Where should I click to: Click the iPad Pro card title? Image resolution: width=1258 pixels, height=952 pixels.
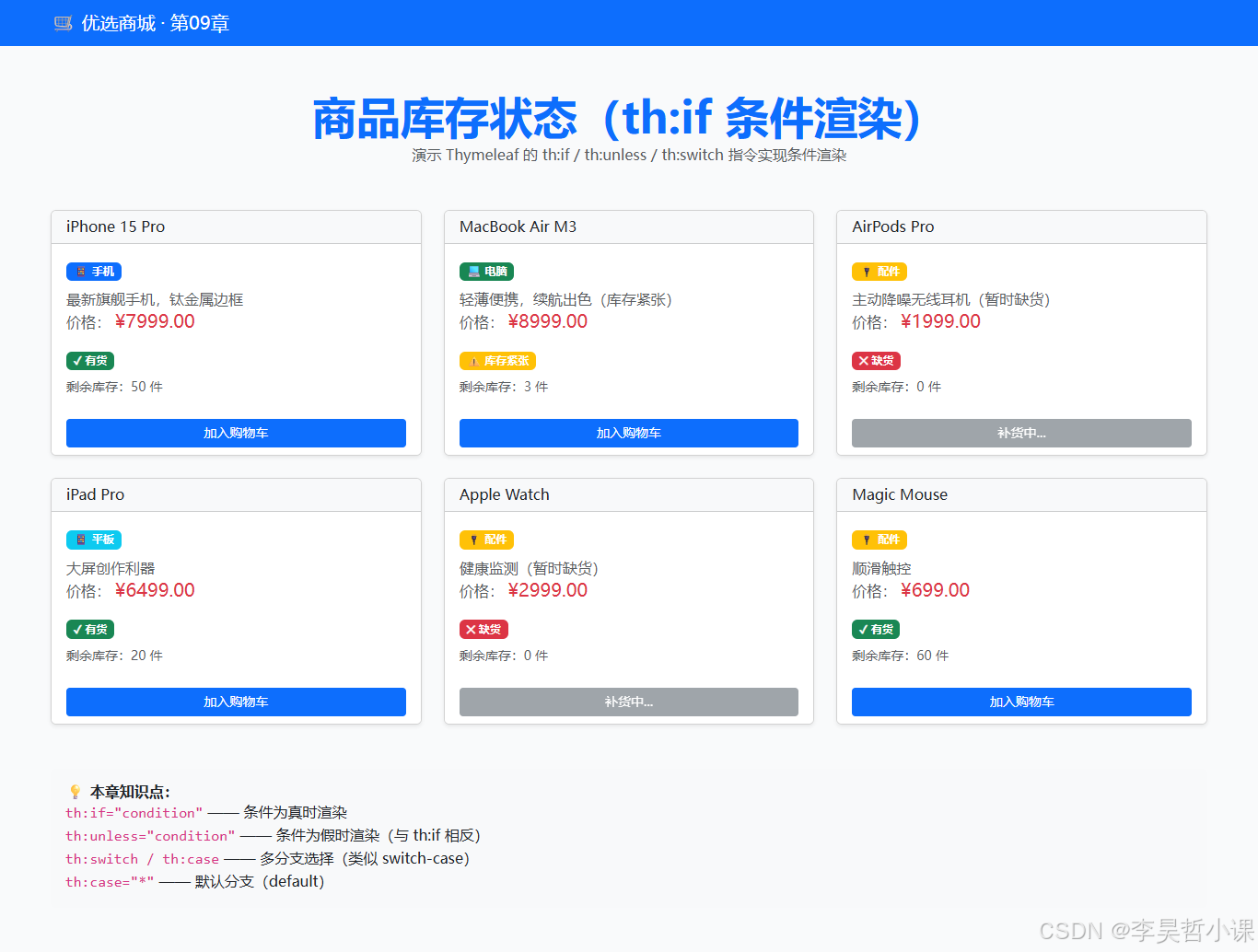[95, 494]
